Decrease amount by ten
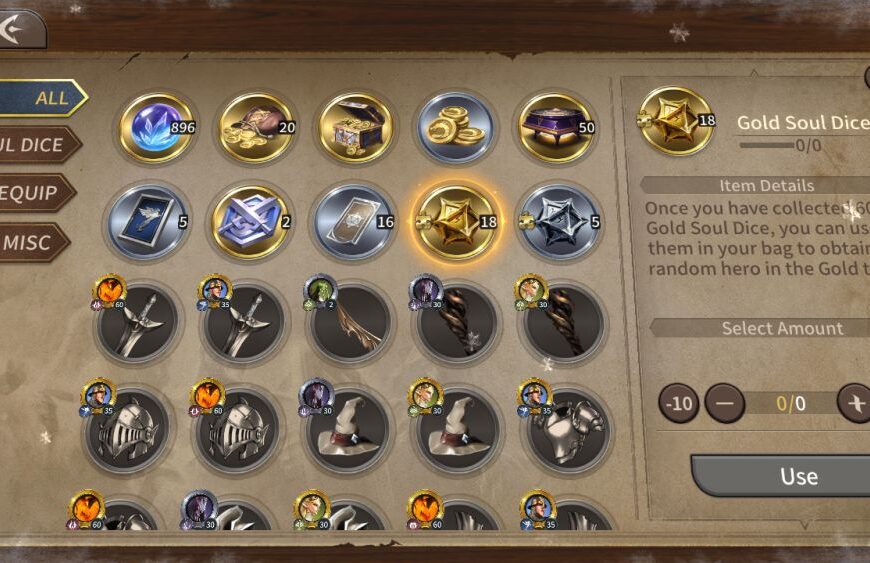The width and height of the screenshot is (870, 563). tap(679, 403)
